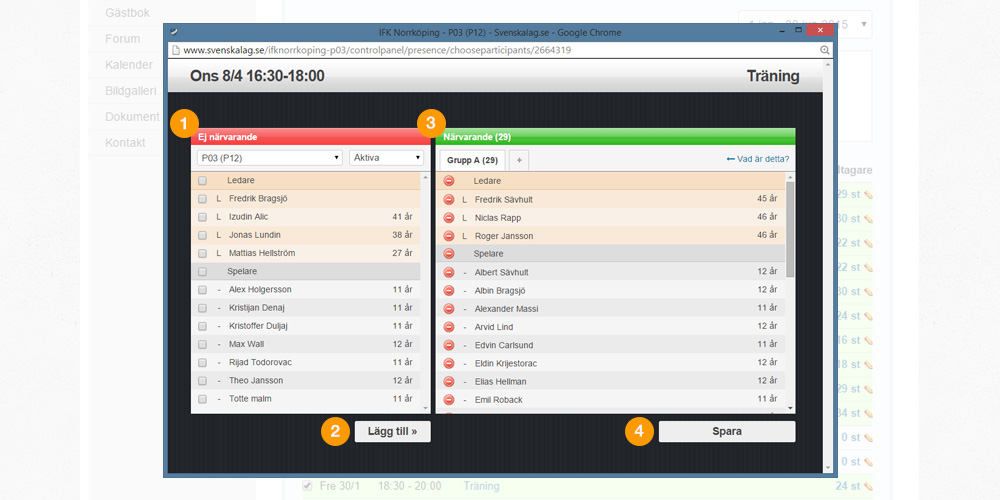Tick the checkbox next to Alex Holgersson

click(x=202, y=289)
